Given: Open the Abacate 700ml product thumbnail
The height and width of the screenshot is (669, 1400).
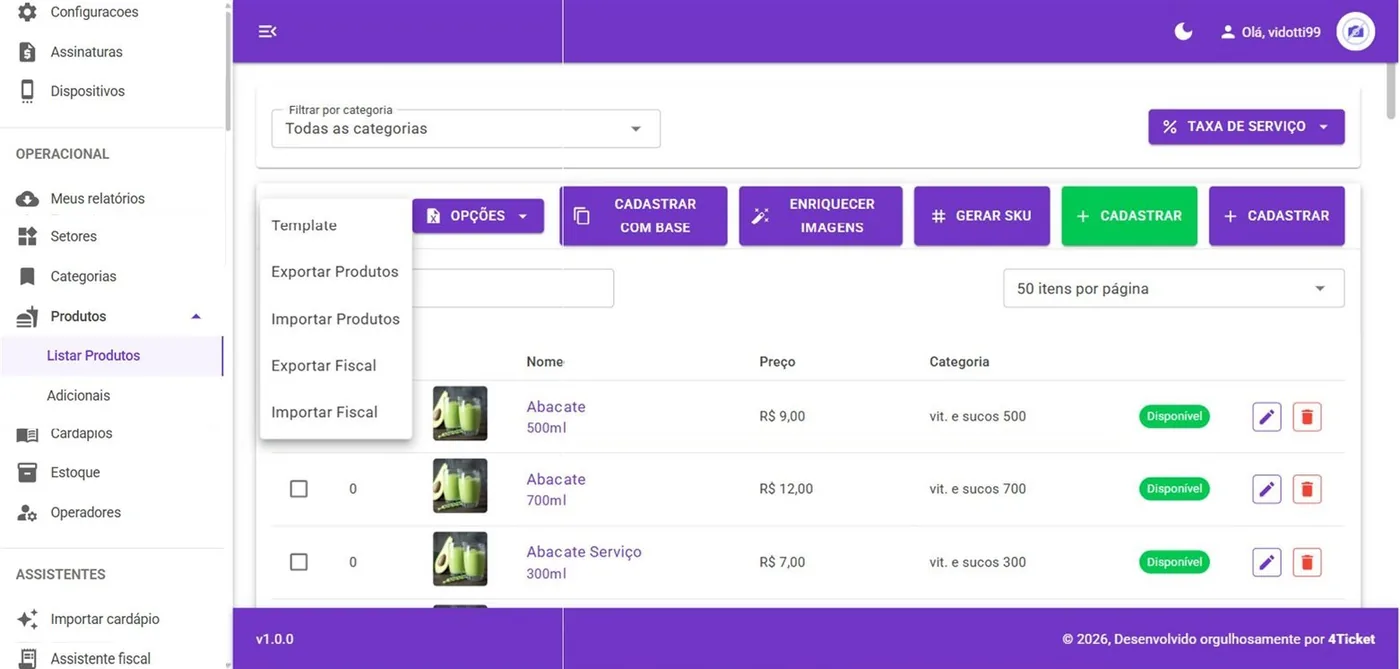Looking at the screenshot, I should click(460, 486).
